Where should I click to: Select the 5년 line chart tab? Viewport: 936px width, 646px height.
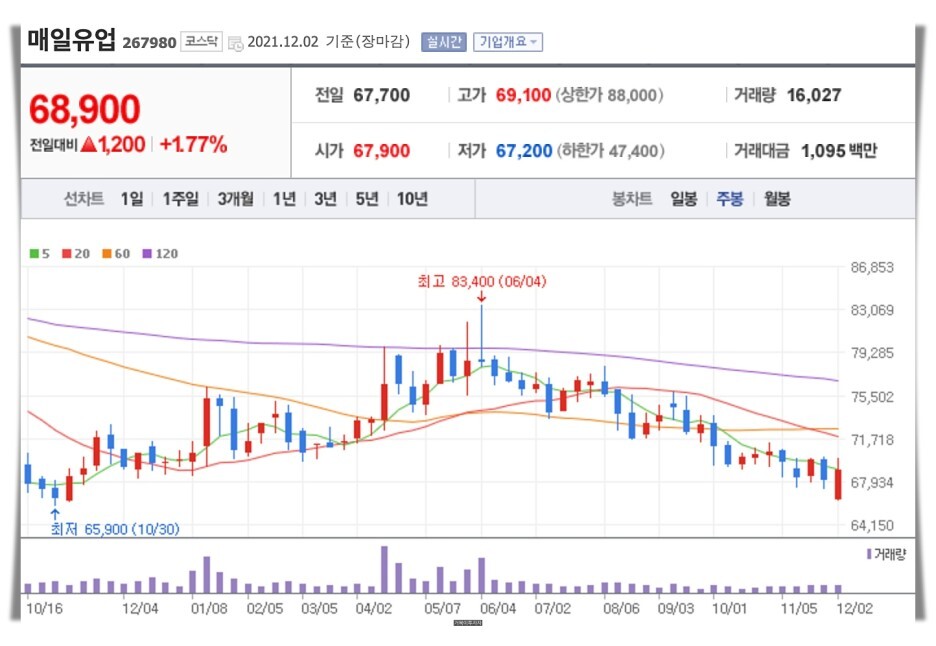pyautogui.click(x=367, y=199)
